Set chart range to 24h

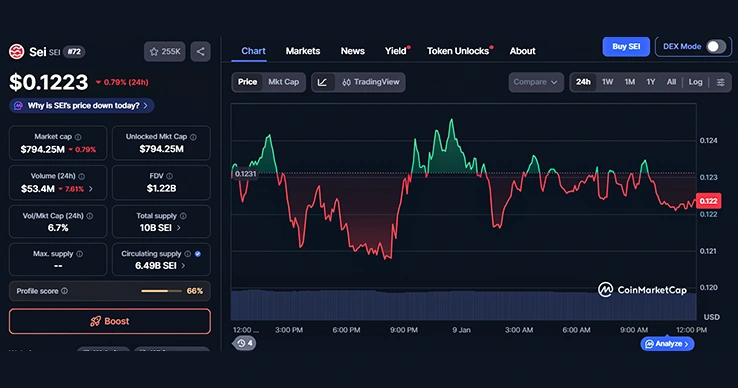[x=583, y=82]
